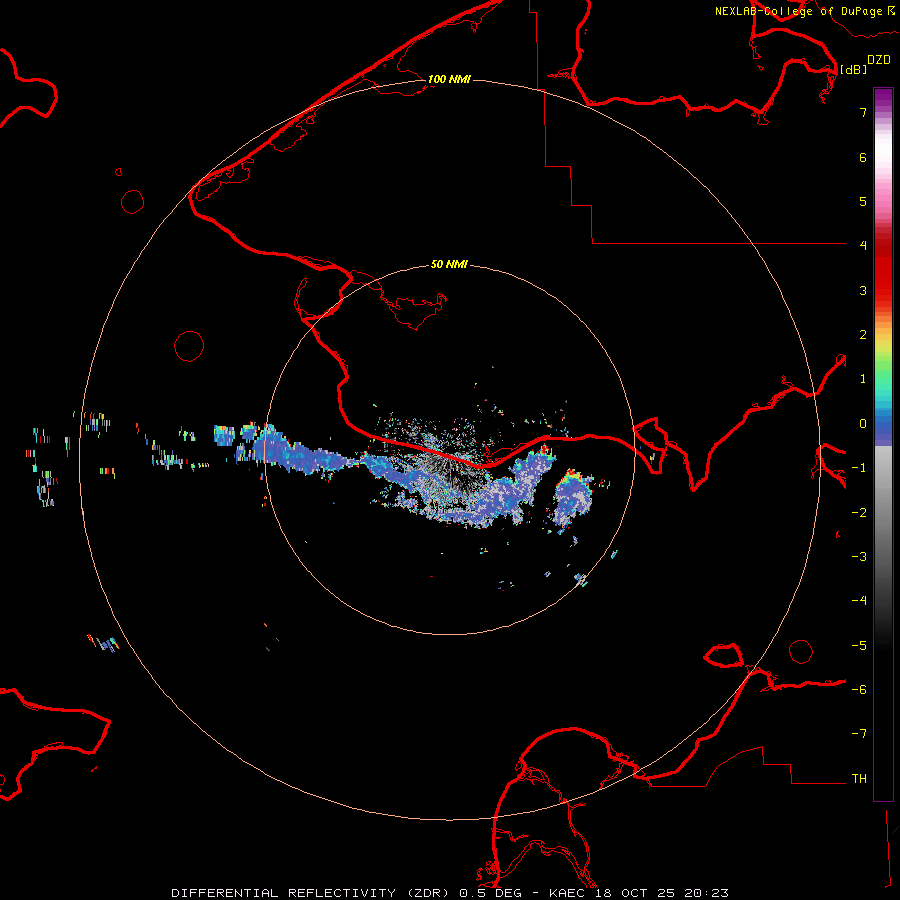Click the "-4" tick label on color scale
This screenshot has width=900, height=900.
(x=859, y=601)
